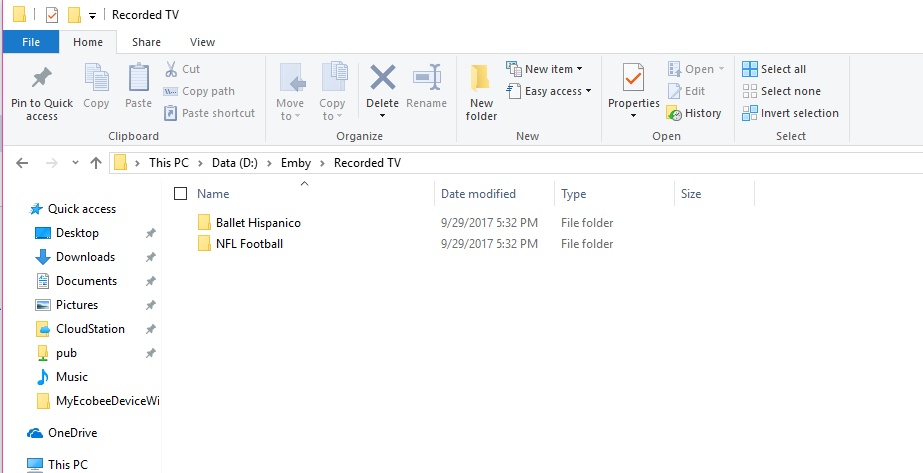
Task: Open pub network folder in sidebar
Action: [66, 353]
